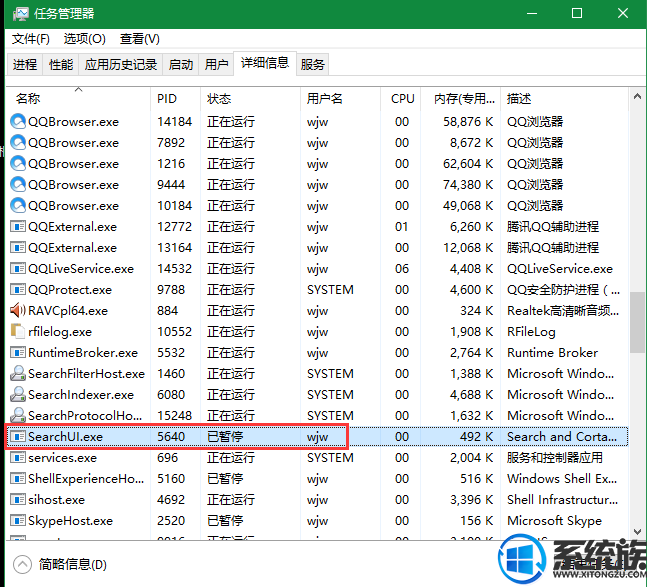
Task: Select the RAVCpl64.exe process name
Action: [68, 311]
